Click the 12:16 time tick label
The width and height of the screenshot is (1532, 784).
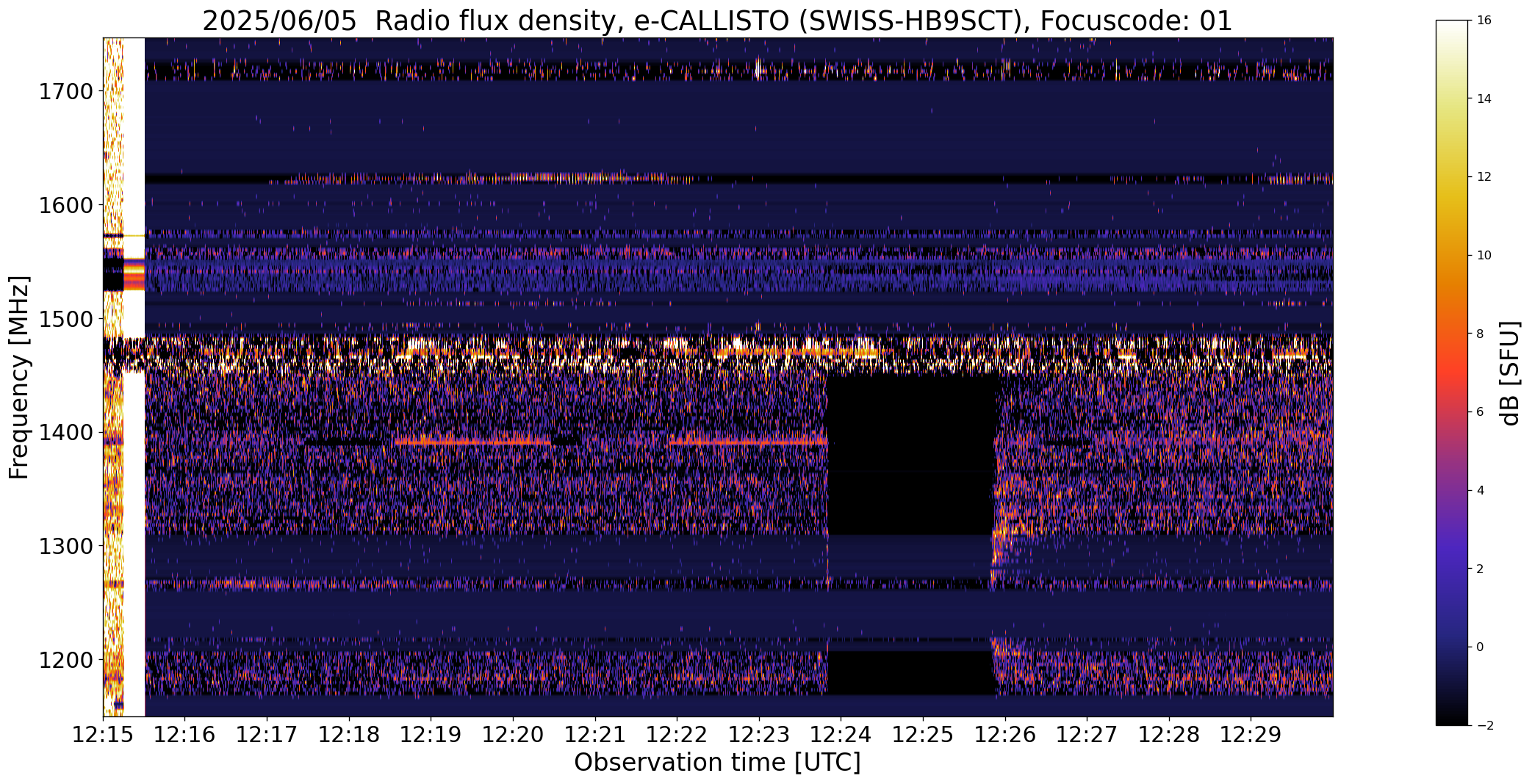click(x=185, y=734)
